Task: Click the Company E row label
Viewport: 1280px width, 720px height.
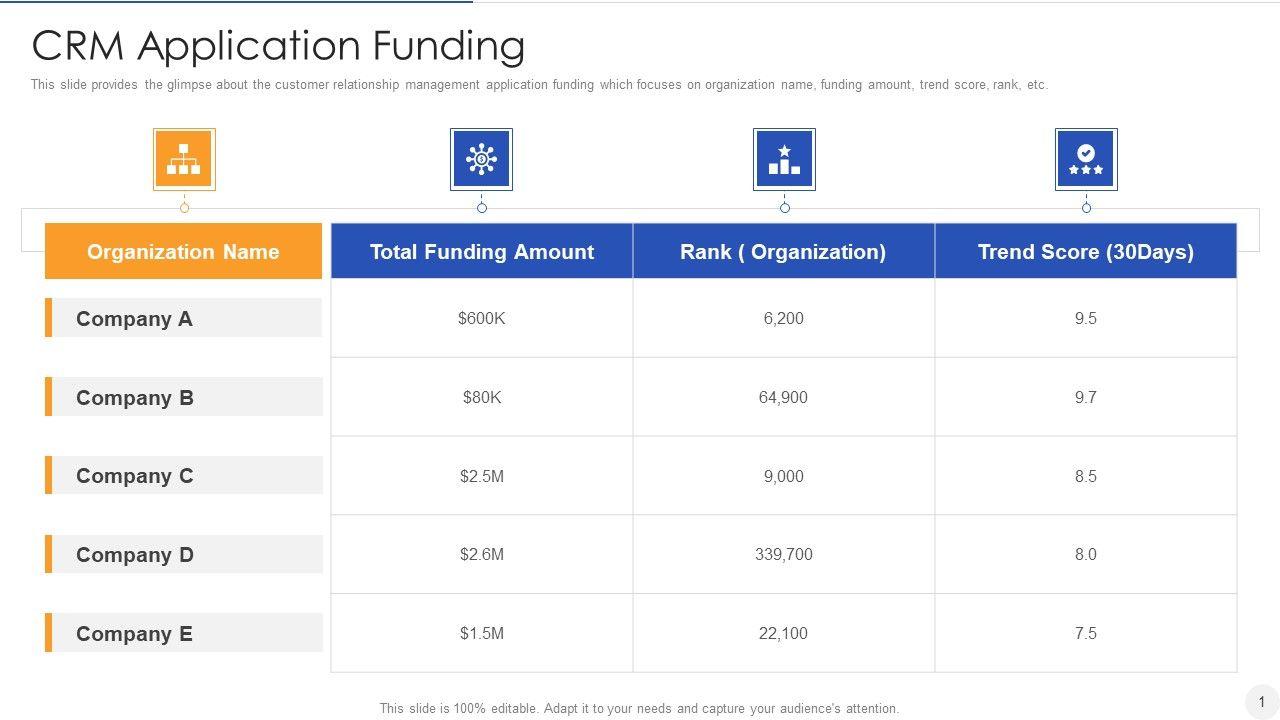Action: click(x=134, y=634)
